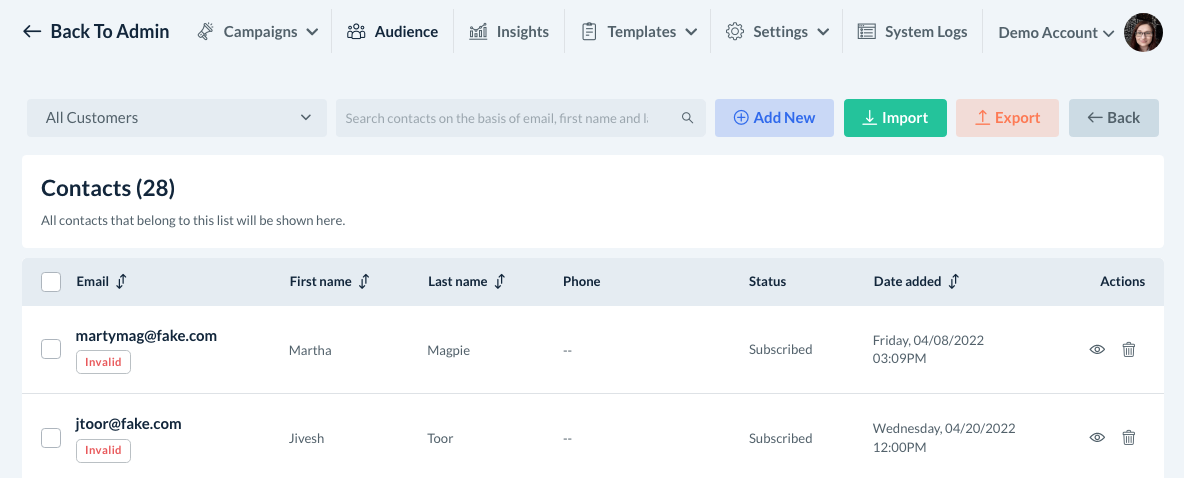This screenshot has width=1184, height=478.
Task: Sort by Last name column arrows
Action: pyautogui.click(x=499, y=282)
